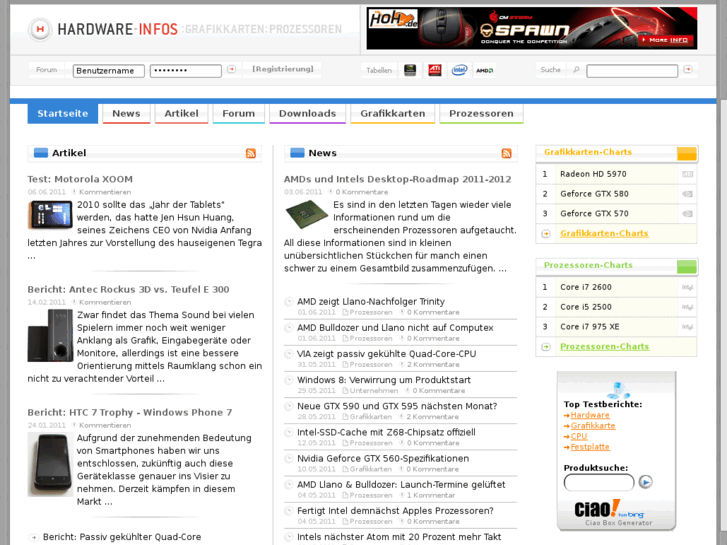The image size is (727, 545).
Task: Click the Motorola XOOM tablet thumbnail
Action: (x=50, y=214)
